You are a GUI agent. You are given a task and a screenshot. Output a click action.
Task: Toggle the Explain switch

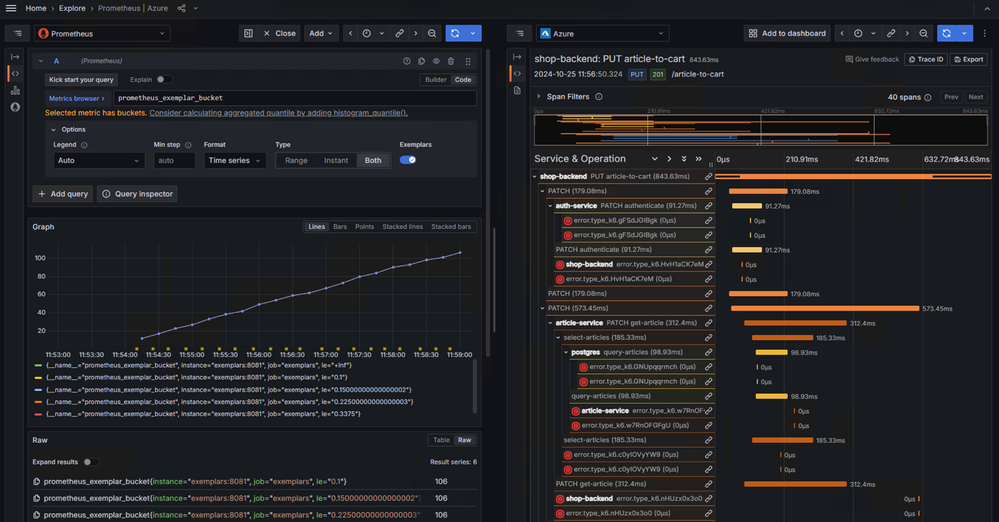click(163, 80)
